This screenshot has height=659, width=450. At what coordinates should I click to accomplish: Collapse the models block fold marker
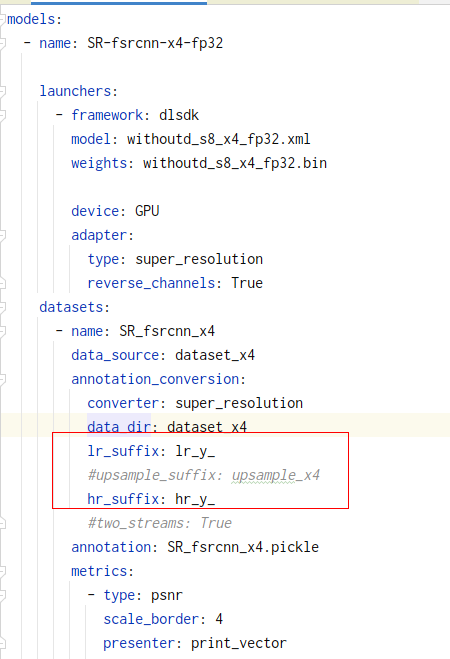(x=2, y=19)
